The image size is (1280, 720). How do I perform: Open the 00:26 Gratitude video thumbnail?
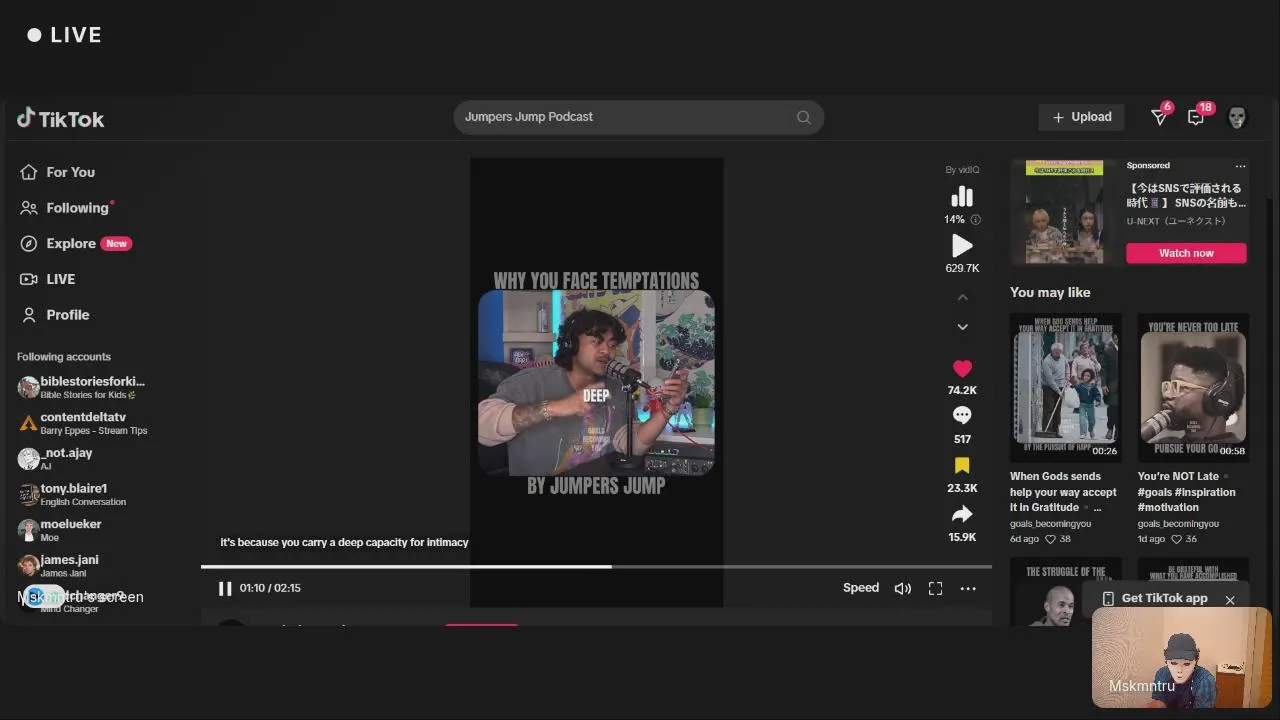pyautogui.click(x=1065, y=388)
